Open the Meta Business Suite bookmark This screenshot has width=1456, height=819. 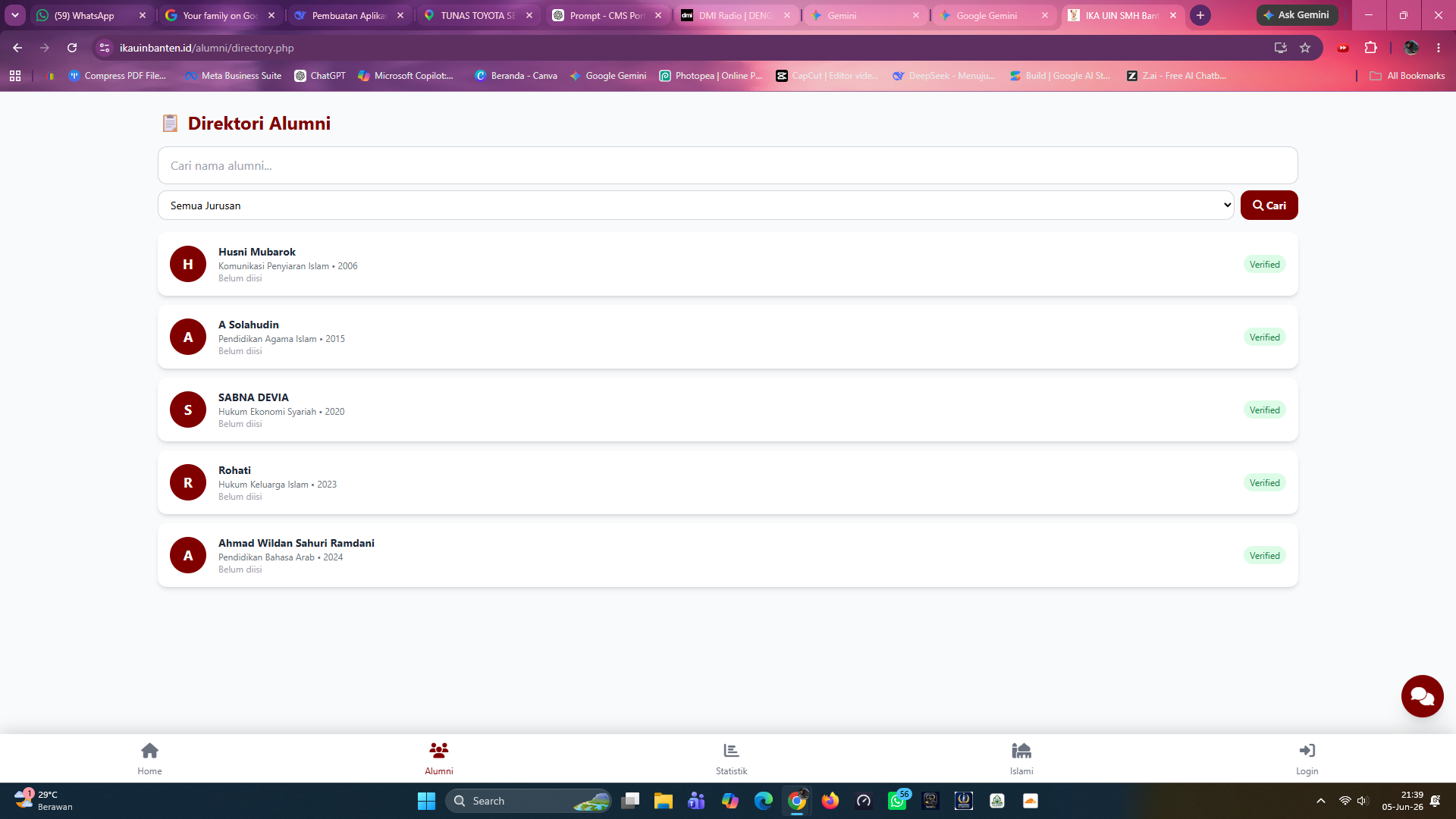click(234, 76)
